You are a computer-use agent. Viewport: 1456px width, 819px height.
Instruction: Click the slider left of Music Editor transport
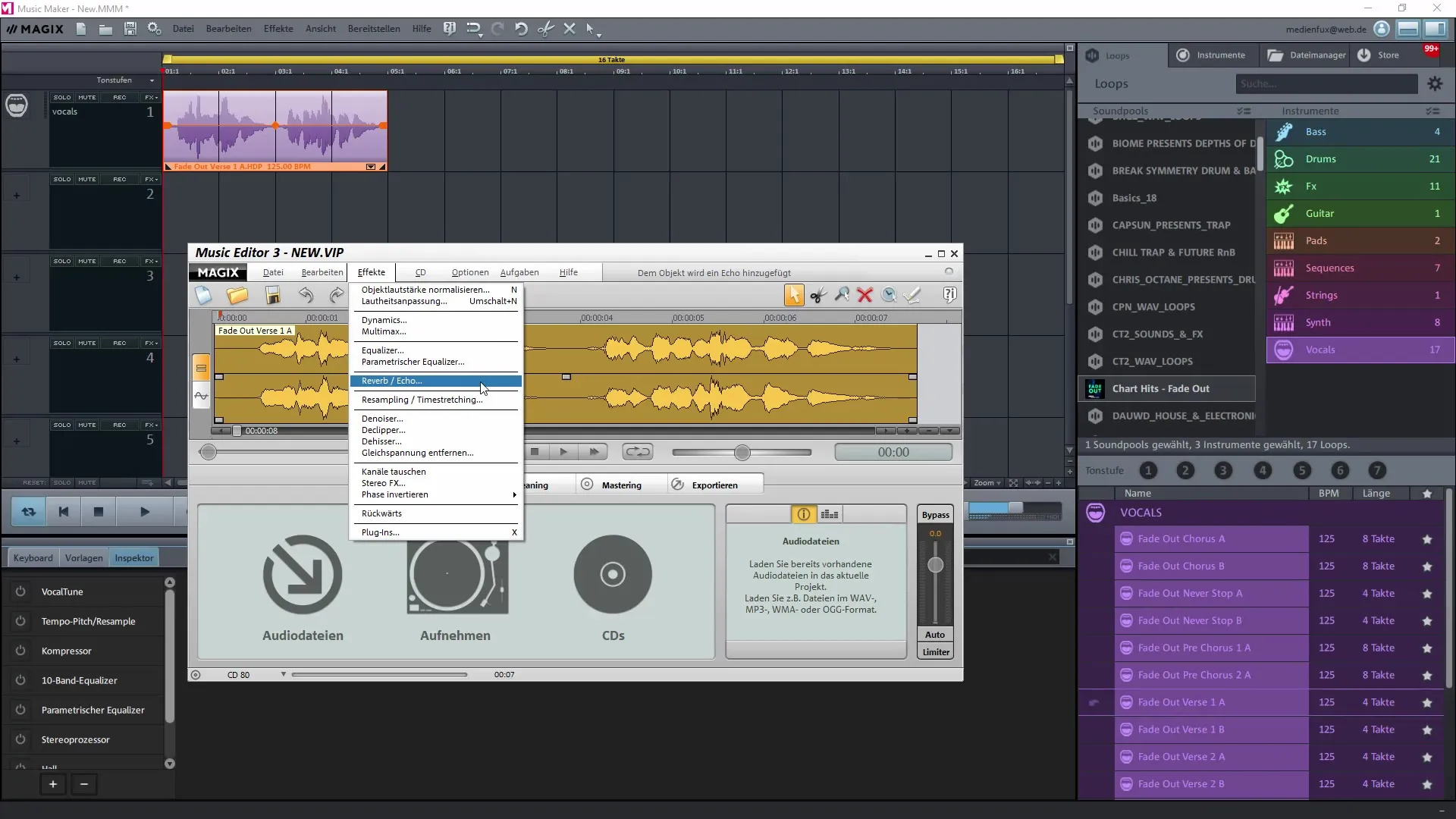pyautogui.click(x=208, y=453)
